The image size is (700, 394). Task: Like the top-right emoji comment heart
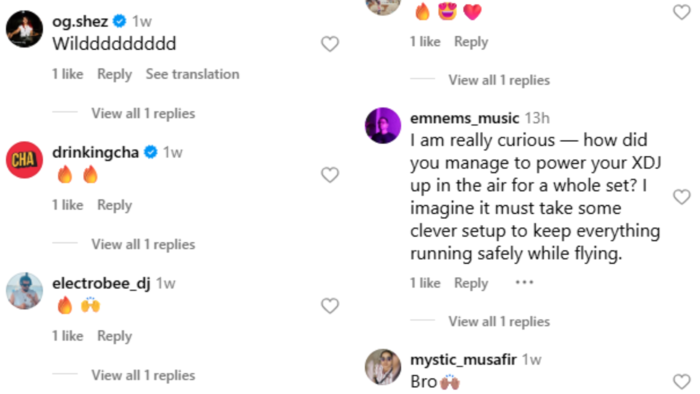click(682, 12)
